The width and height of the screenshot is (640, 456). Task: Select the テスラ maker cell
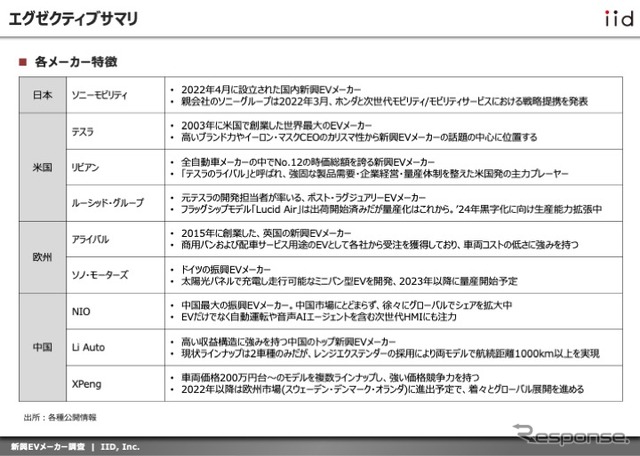[x=116, y=131]
